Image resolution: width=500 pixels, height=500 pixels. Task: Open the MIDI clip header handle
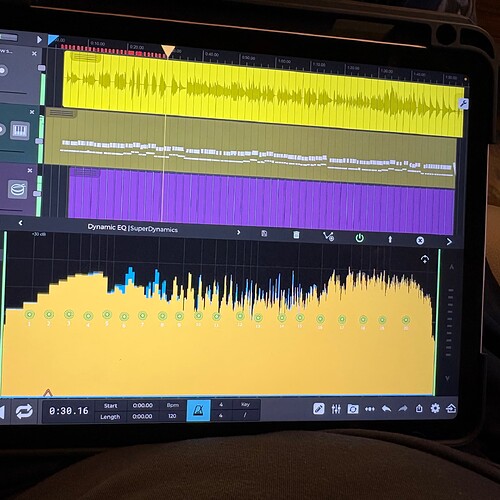[62, 113]
